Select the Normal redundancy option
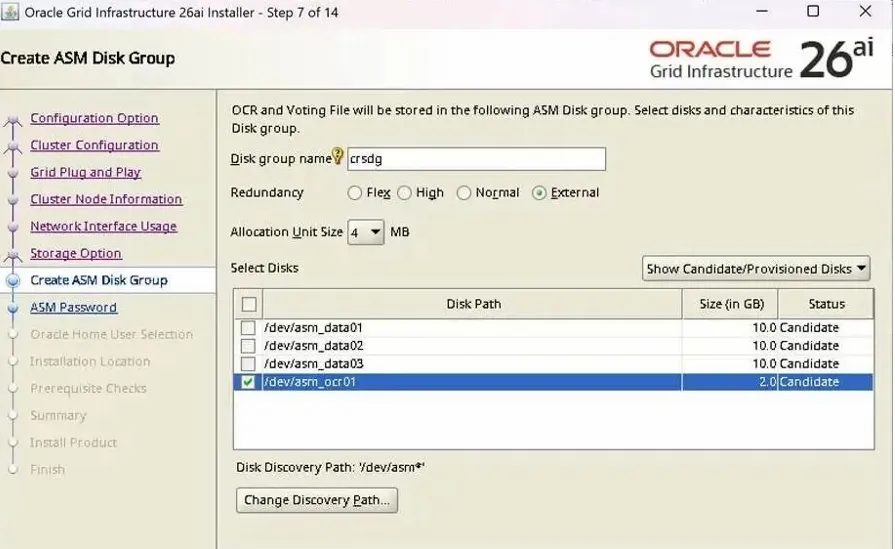The width and height of the screenshot is (895, 549). (x=463, y=193)
